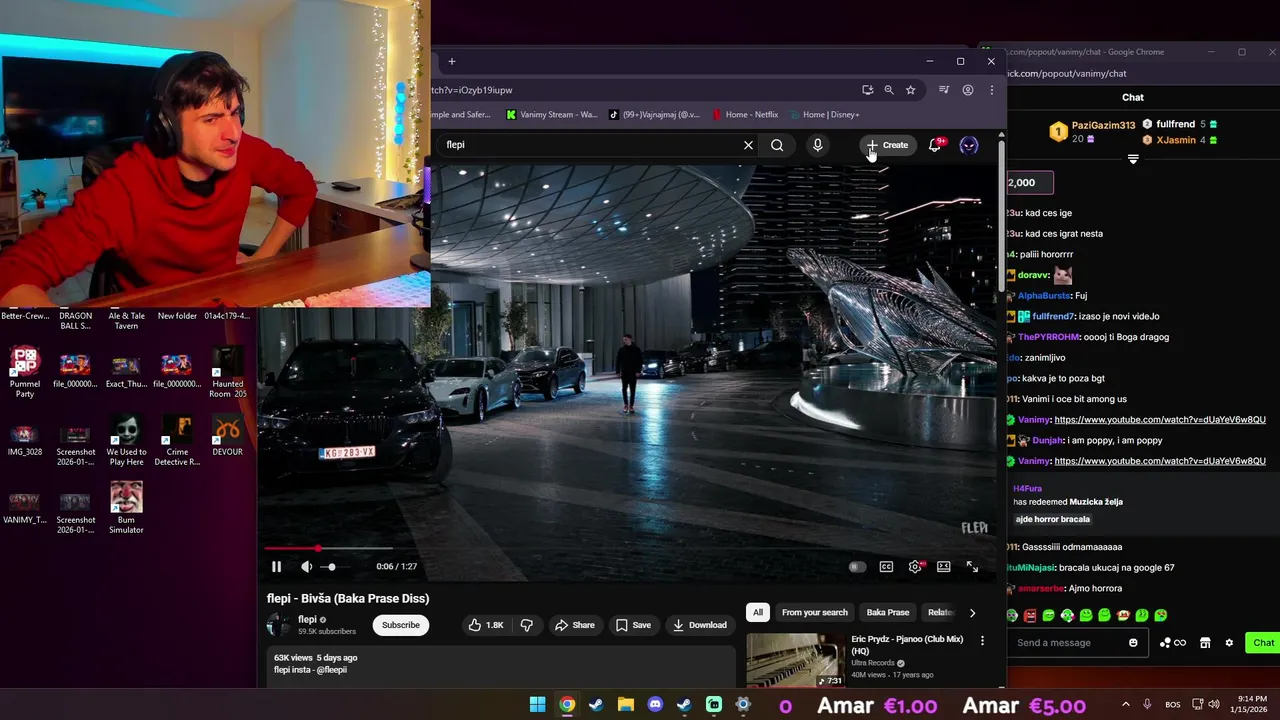Click the green Chat send button

[x=1263, y=643]
